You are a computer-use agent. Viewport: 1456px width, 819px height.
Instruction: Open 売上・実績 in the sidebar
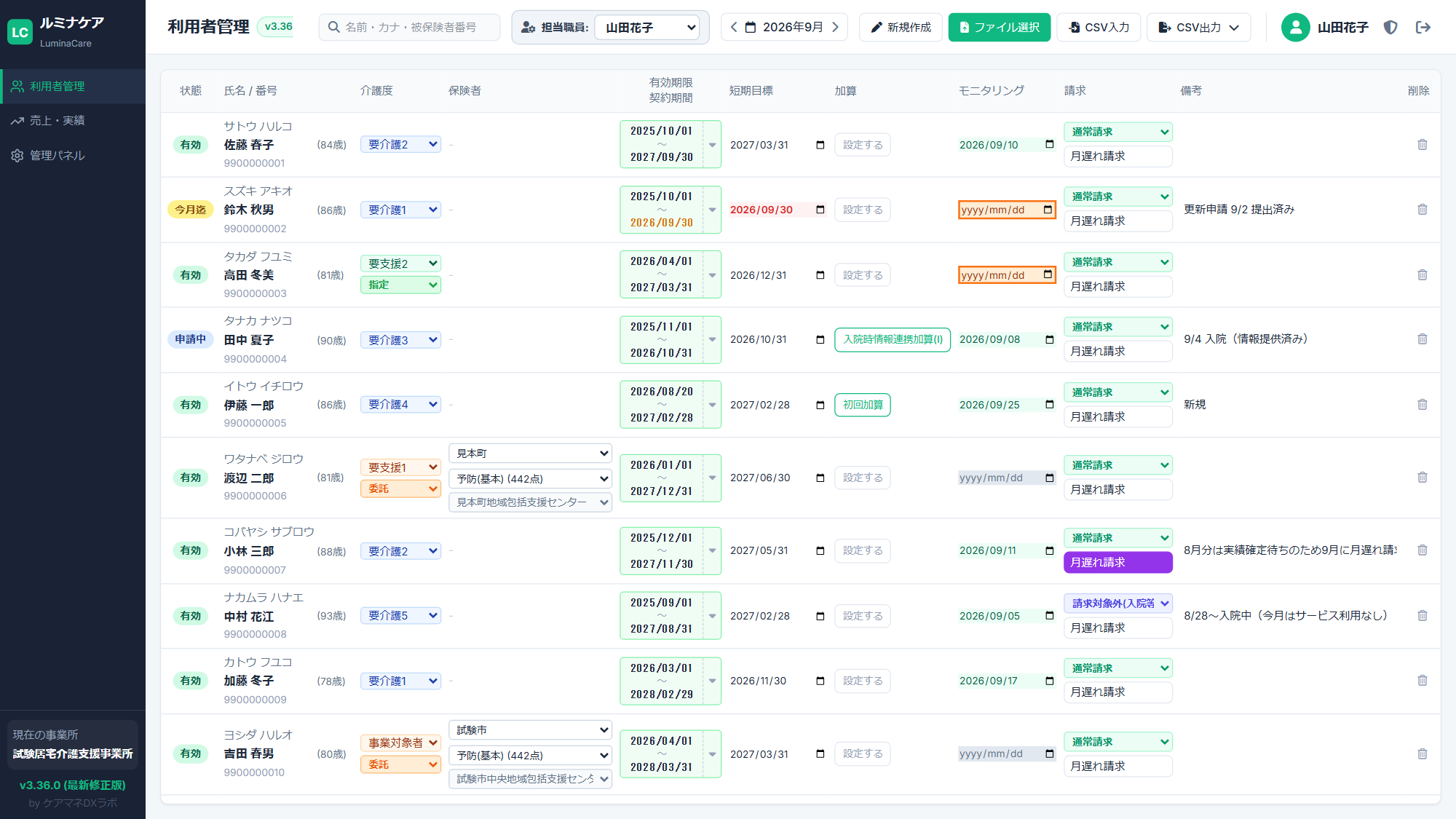point(73,121)
